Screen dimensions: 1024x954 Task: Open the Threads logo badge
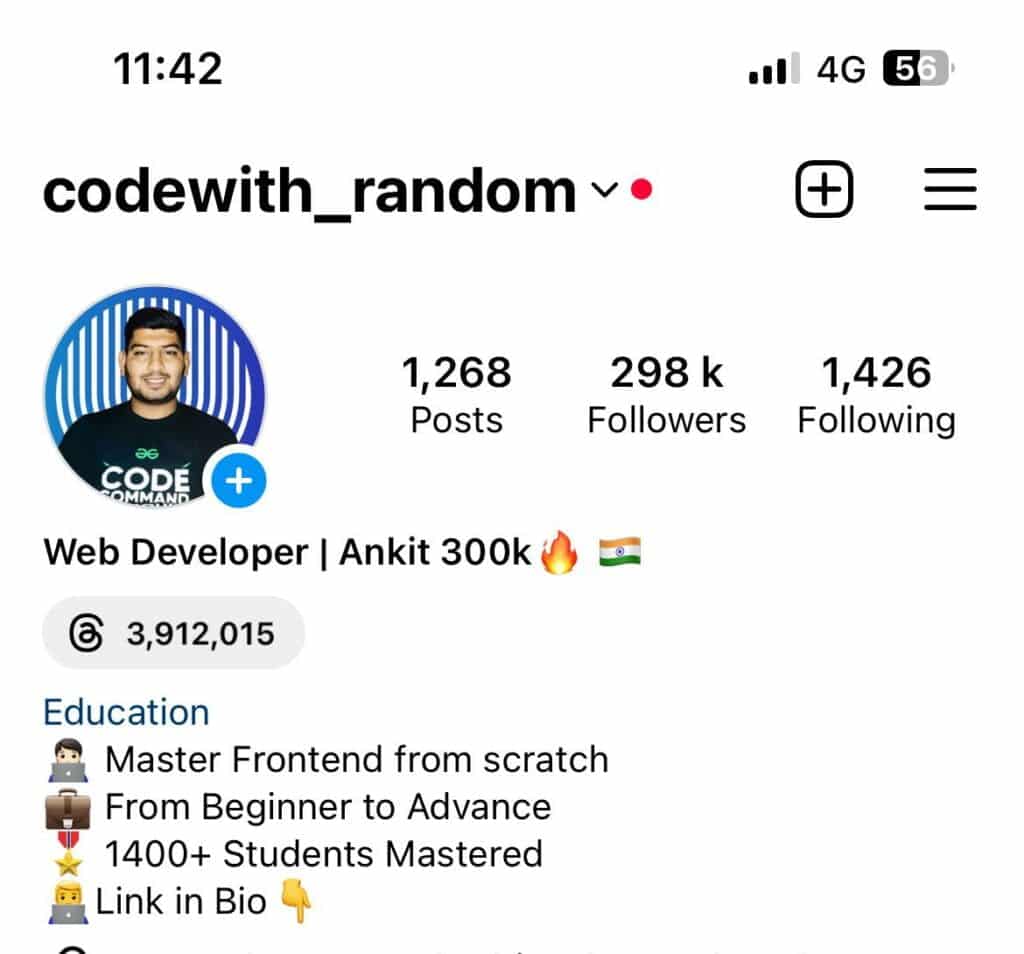(x=86, y=633)
